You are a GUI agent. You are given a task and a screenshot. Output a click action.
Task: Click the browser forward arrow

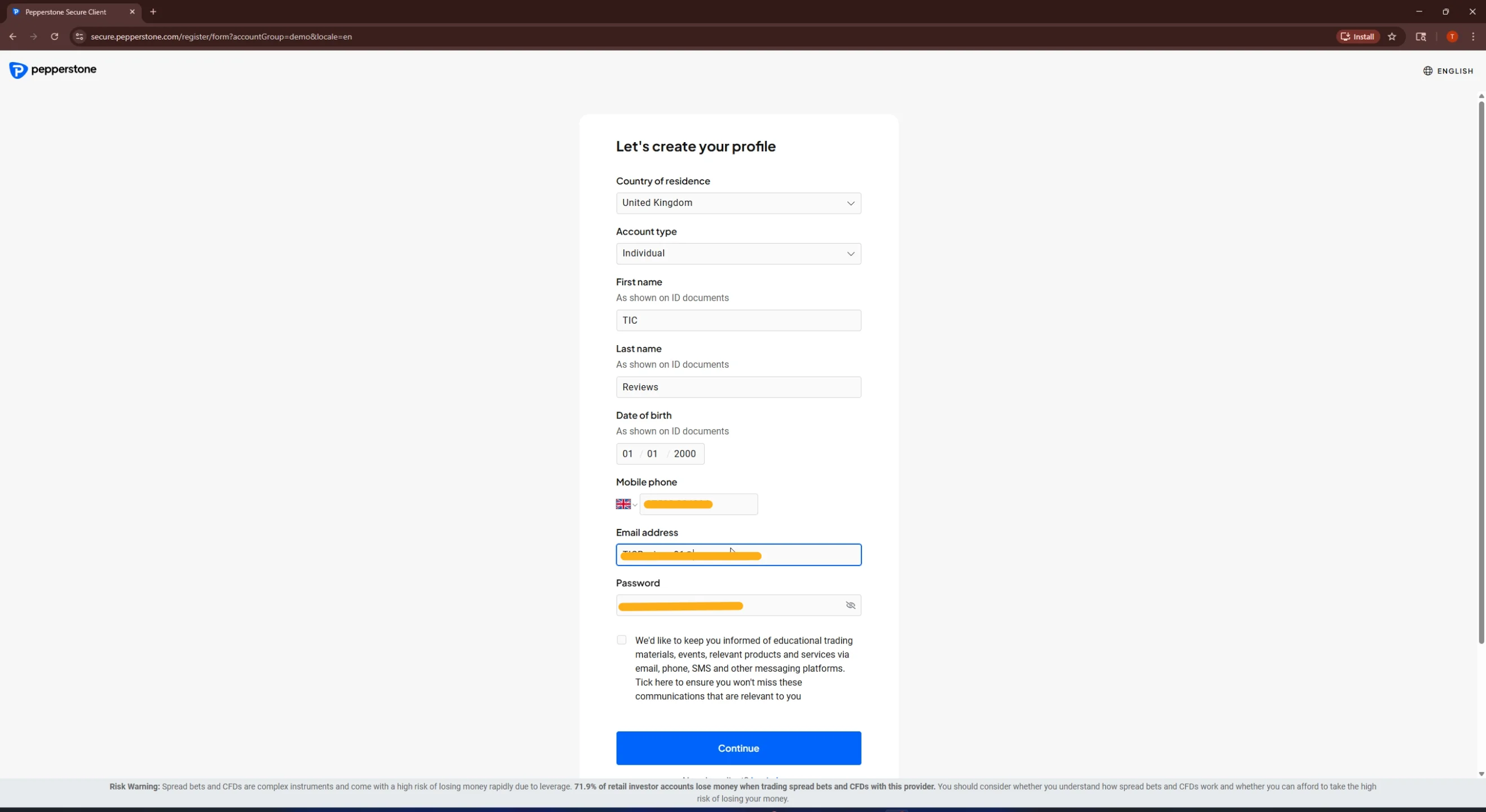pos(33,36)
